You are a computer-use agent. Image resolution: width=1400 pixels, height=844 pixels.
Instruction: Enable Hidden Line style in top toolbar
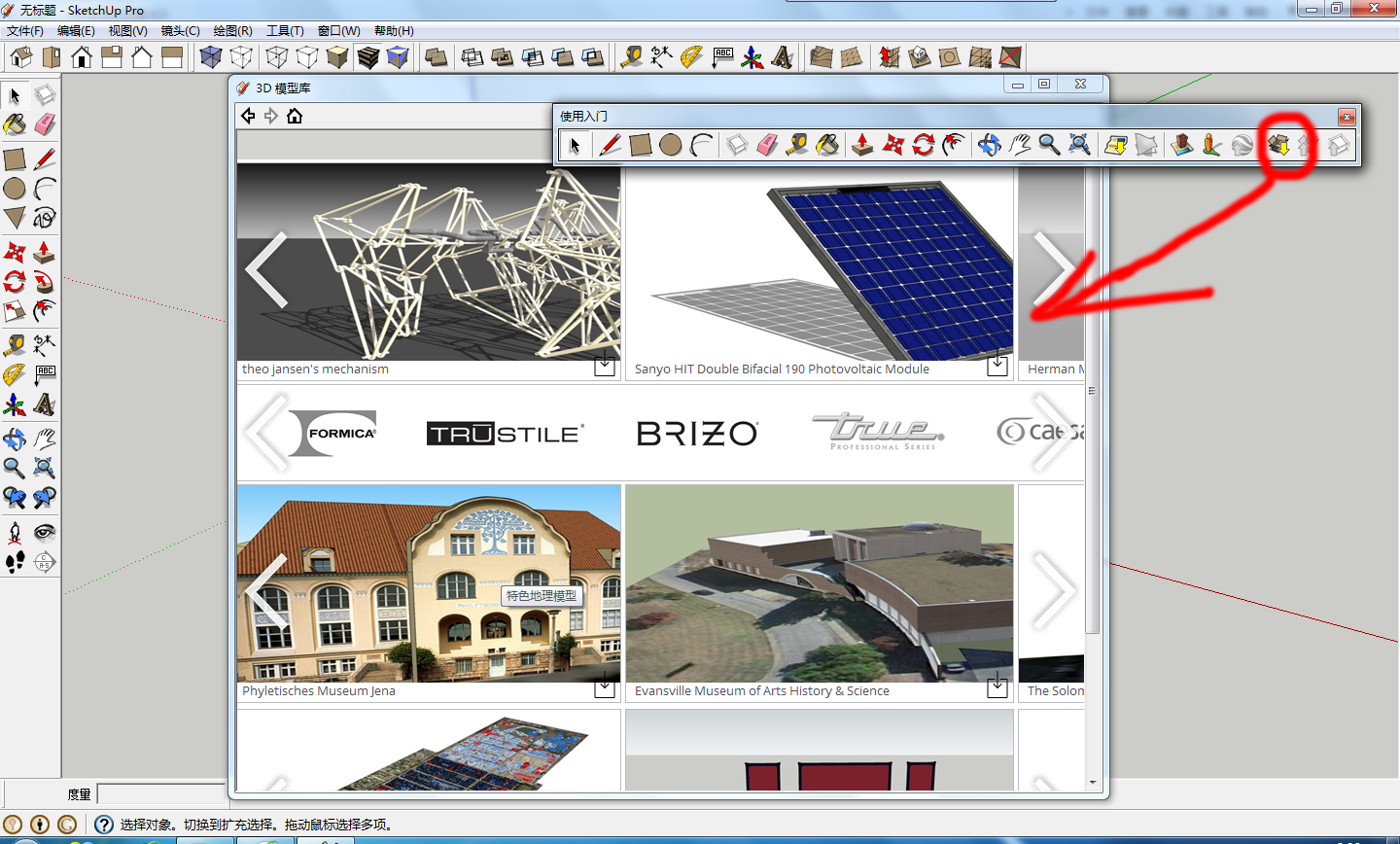click(x=307, y=57)
